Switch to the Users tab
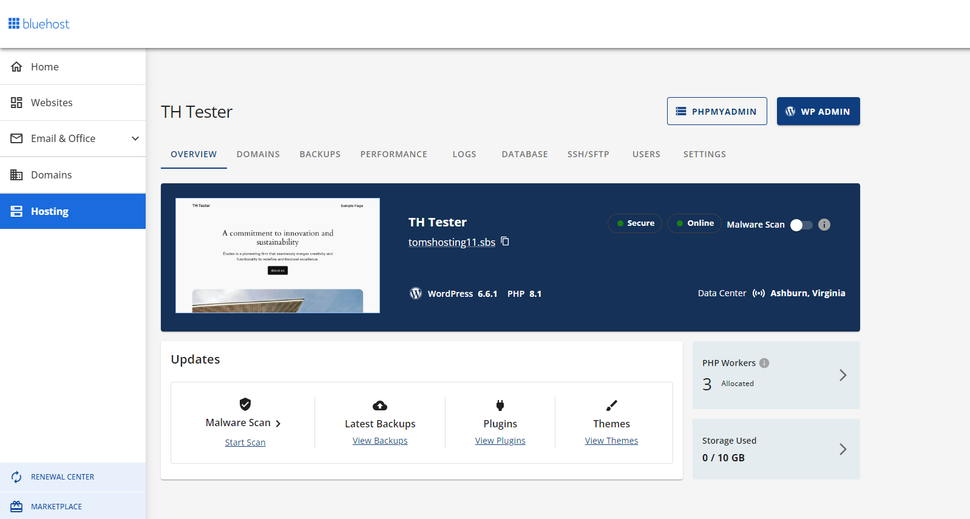Viewport: 970px width, 519px height. coord(646,154)
